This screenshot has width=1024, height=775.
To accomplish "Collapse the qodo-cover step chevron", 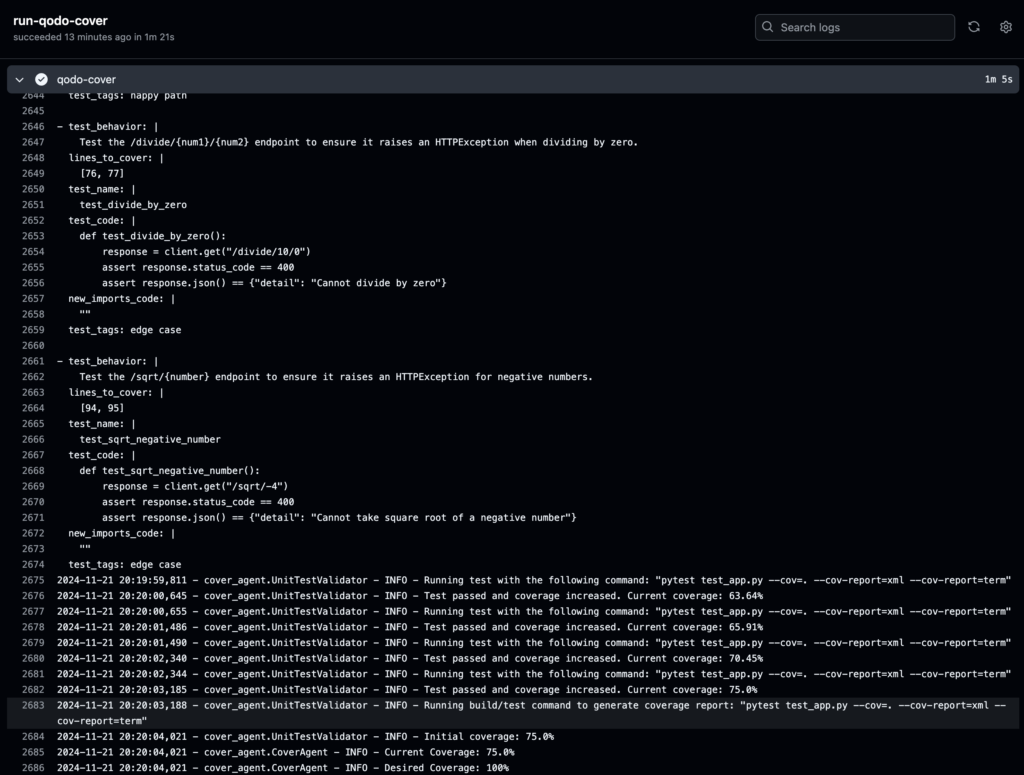I will [x=20, y=79].
